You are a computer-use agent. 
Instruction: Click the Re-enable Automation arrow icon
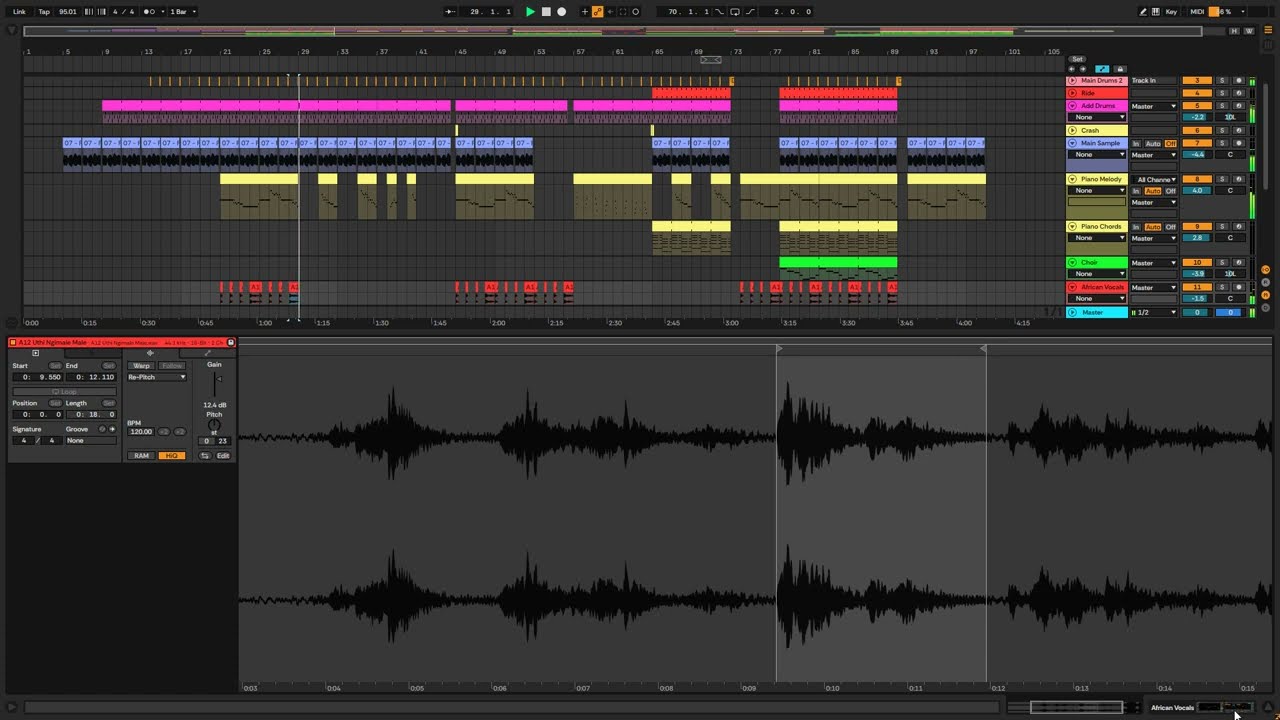click(x=610, y=12)
